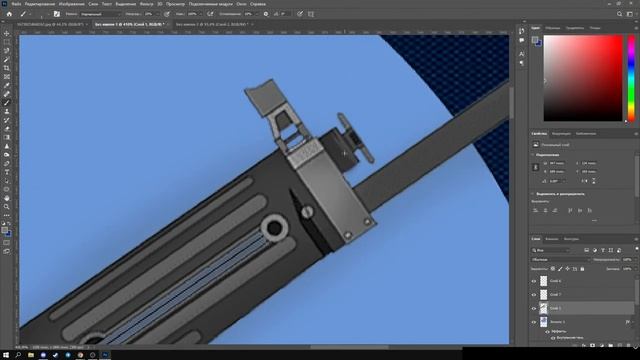Screen dimensions: 640x360
Task: Switch to the Образцы tab
Action: click(x=553, y=28)
